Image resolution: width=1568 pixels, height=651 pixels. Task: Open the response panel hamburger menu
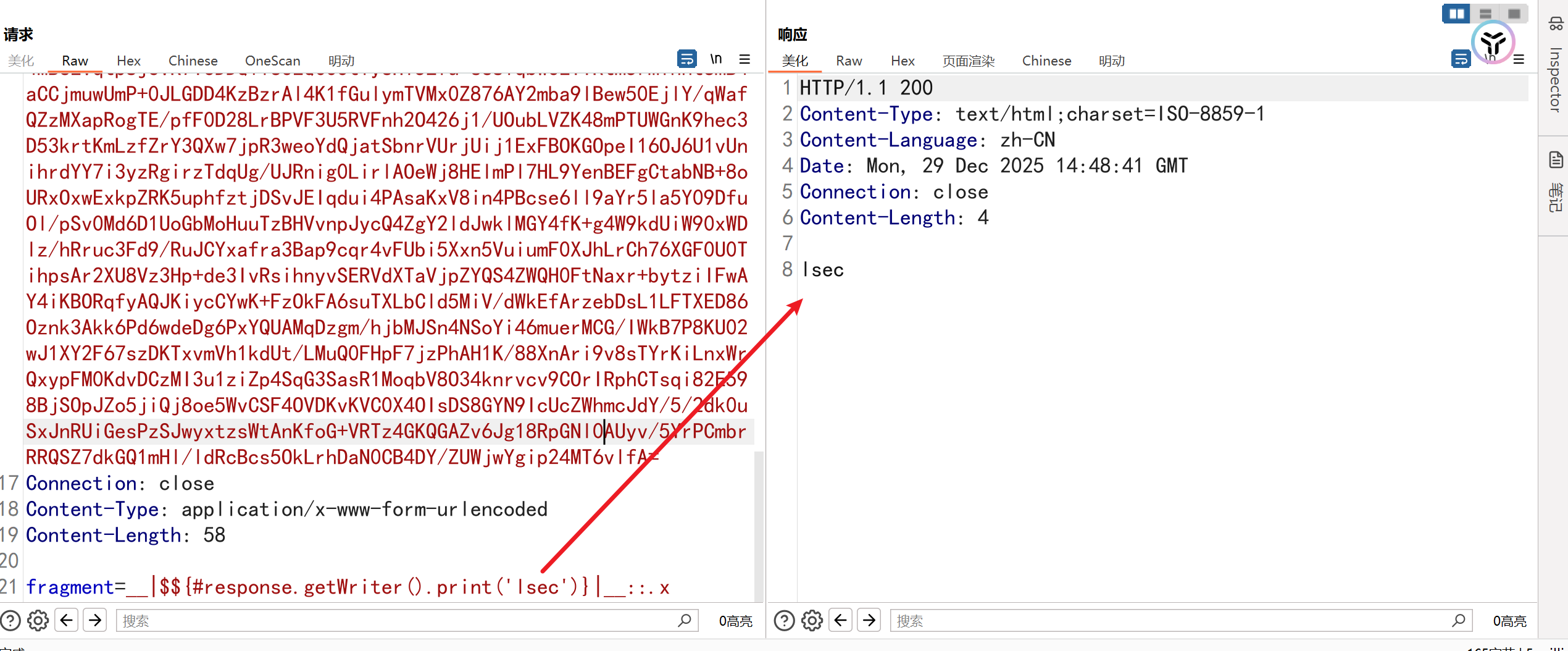[x=1519, y=59]
